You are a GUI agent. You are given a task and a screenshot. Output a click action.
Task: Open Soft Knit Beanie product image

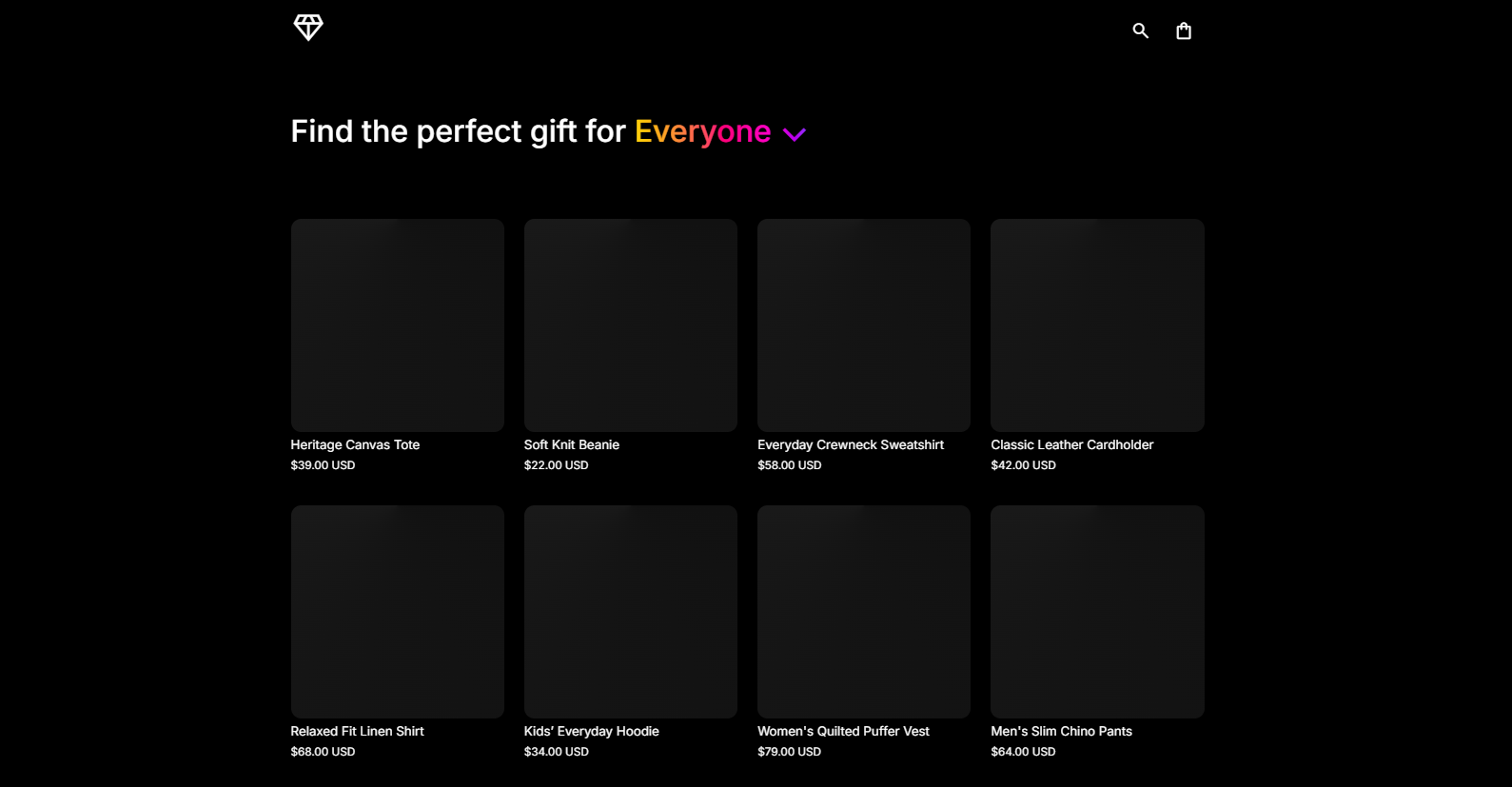(630, 325)
